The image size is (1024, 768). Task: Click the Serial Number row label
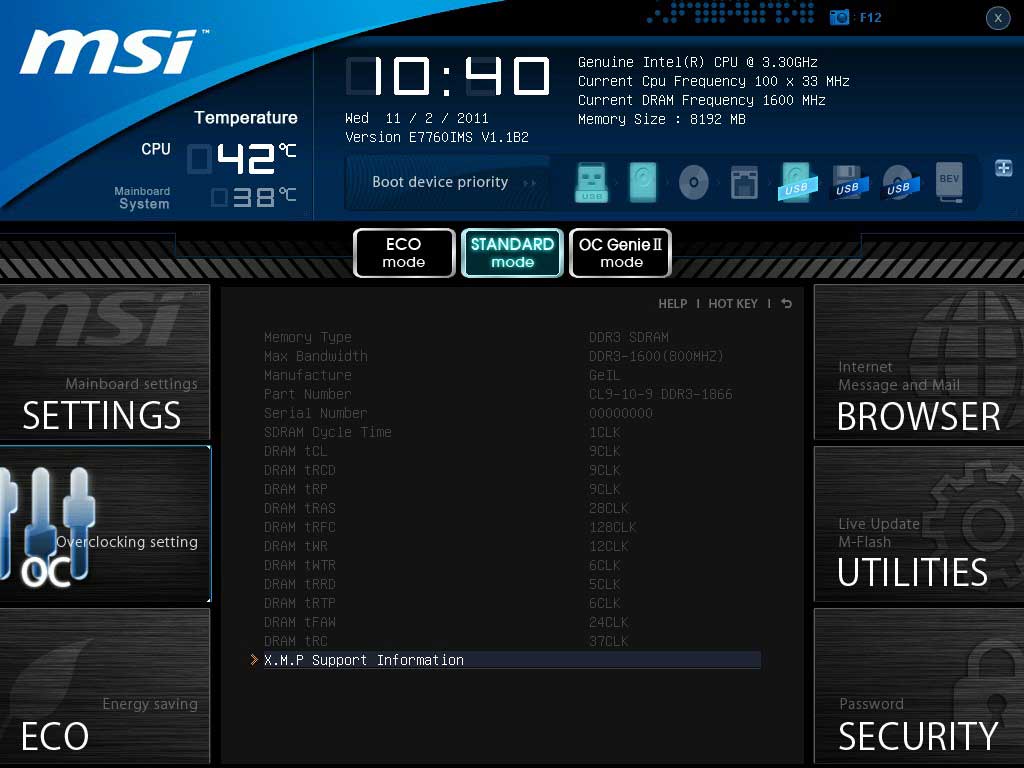click(x=315, y=413)
